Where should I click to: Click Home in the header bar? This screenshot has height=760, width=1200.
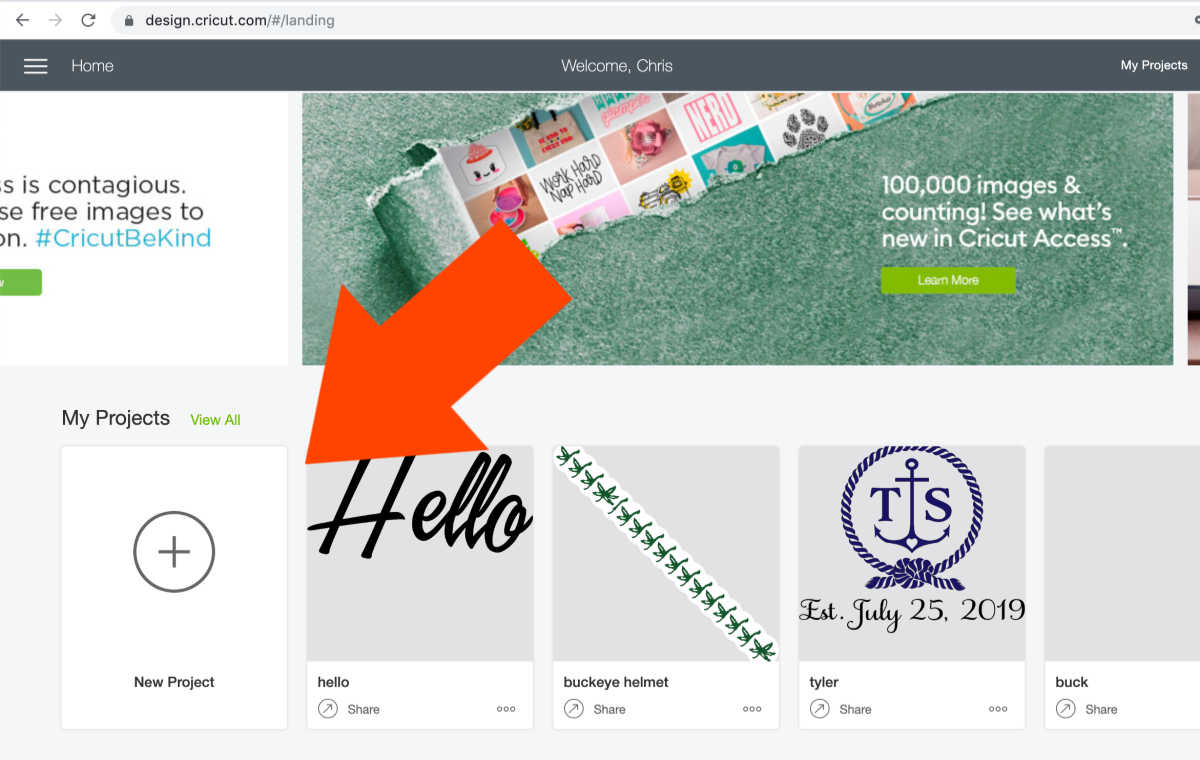click(x=92, y=66)
